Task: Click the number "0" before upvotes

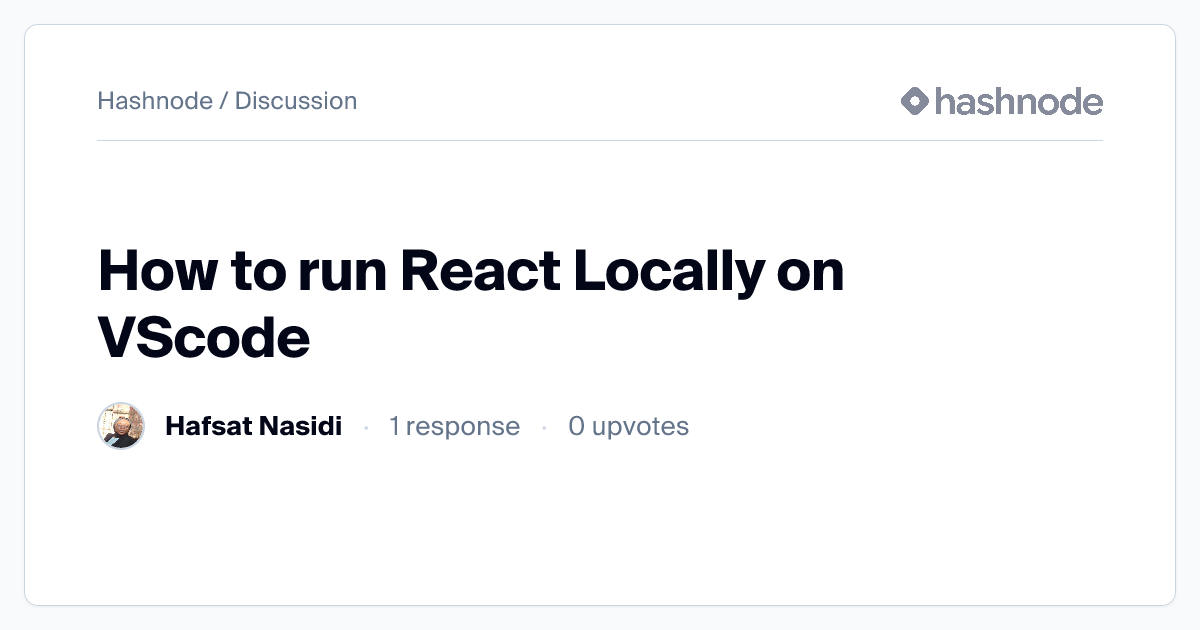Action: tap(576, 427)
